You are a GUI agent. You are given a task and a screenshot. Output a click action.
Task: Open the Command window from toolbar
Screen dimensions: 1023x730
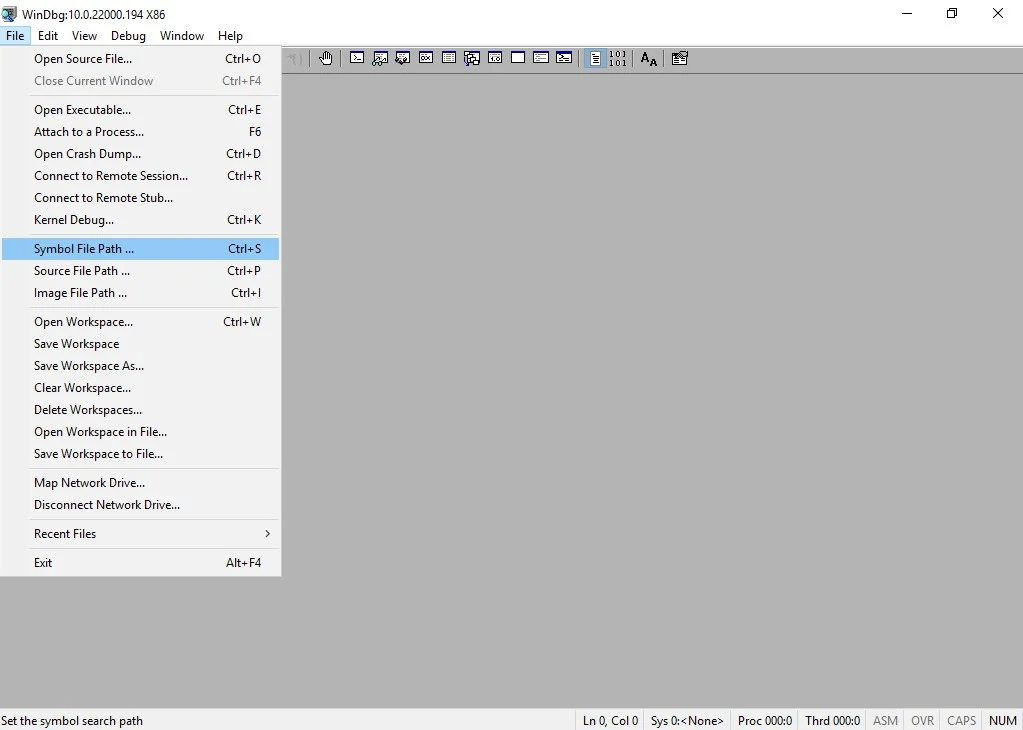pos(357,58)
